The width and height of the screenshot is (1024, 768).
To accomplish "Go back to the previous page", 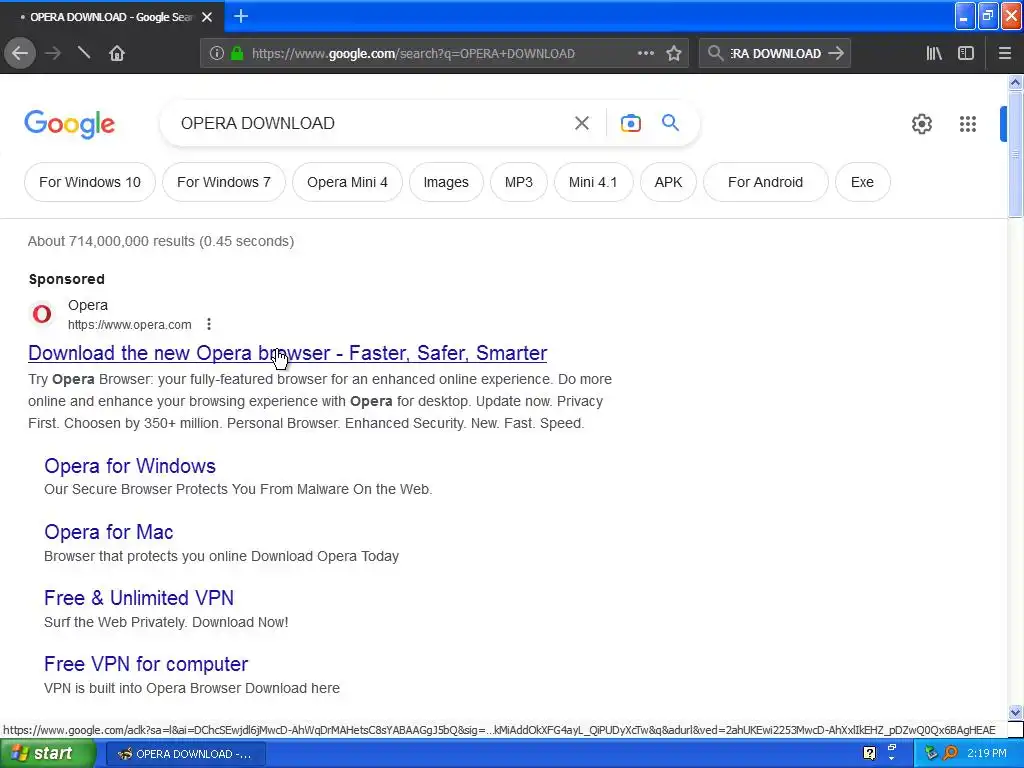I will [x=20, y=53].
